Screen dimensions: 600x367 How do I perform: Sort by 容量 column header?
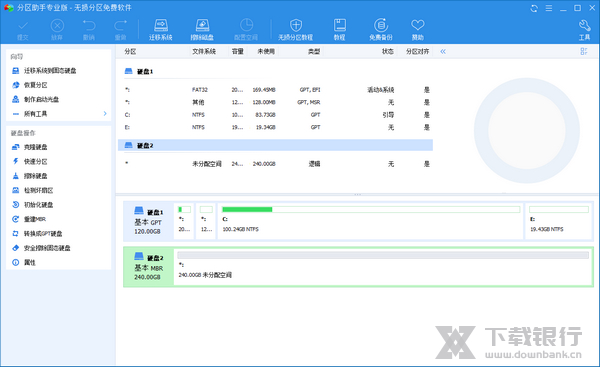(238, 51)
